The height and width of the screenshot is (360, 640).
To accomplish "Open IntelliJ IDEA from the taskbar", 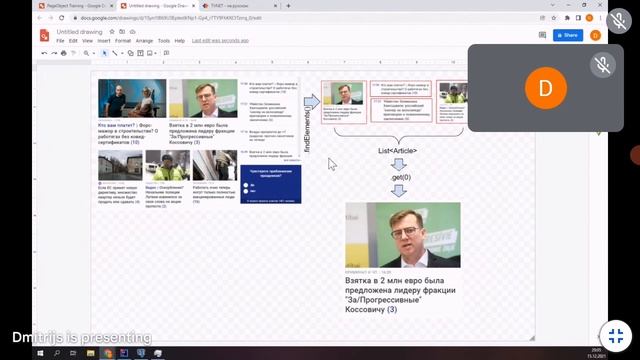I will [x=124, y=353].
